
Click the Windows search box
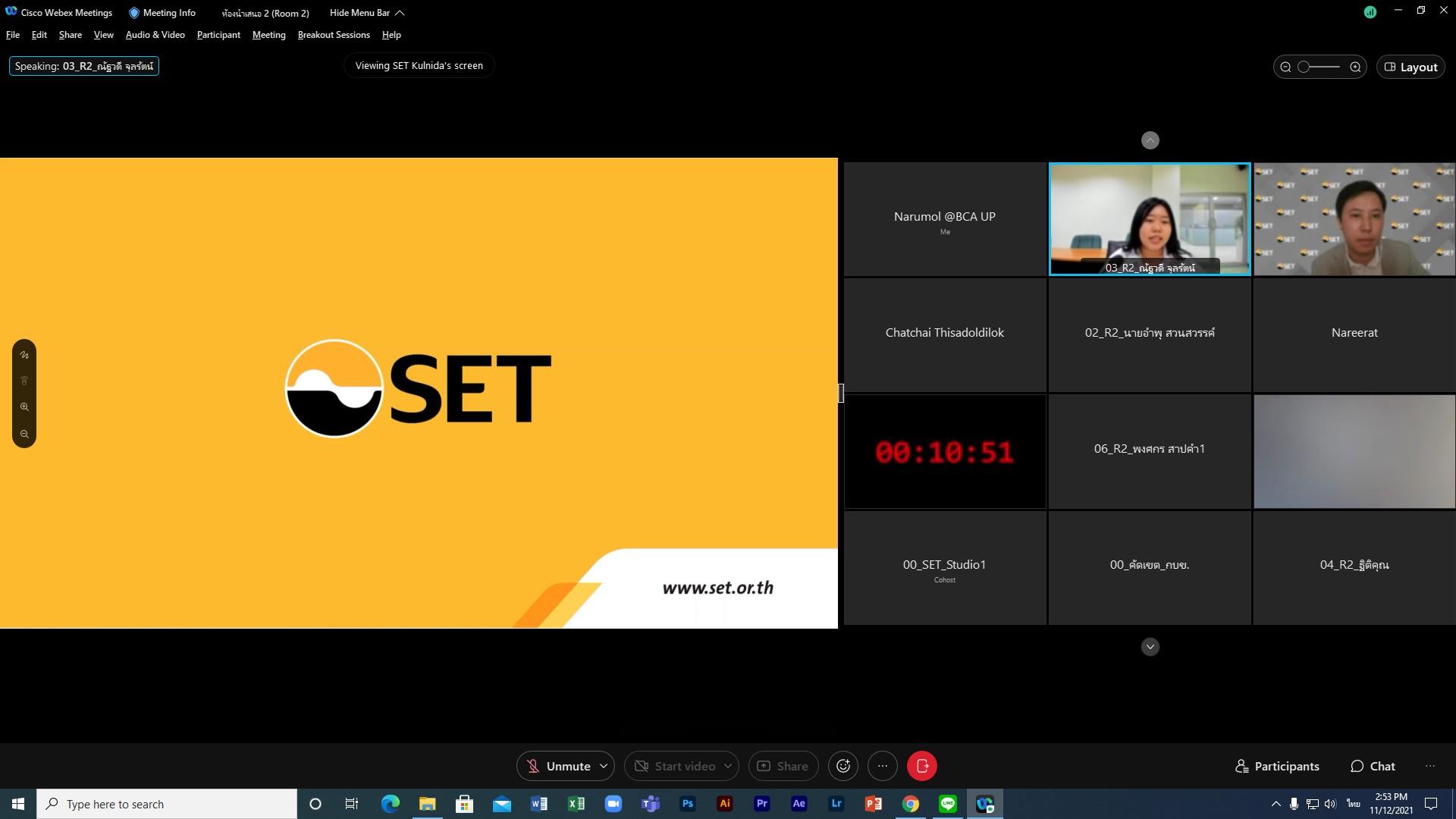click(167, 804)
